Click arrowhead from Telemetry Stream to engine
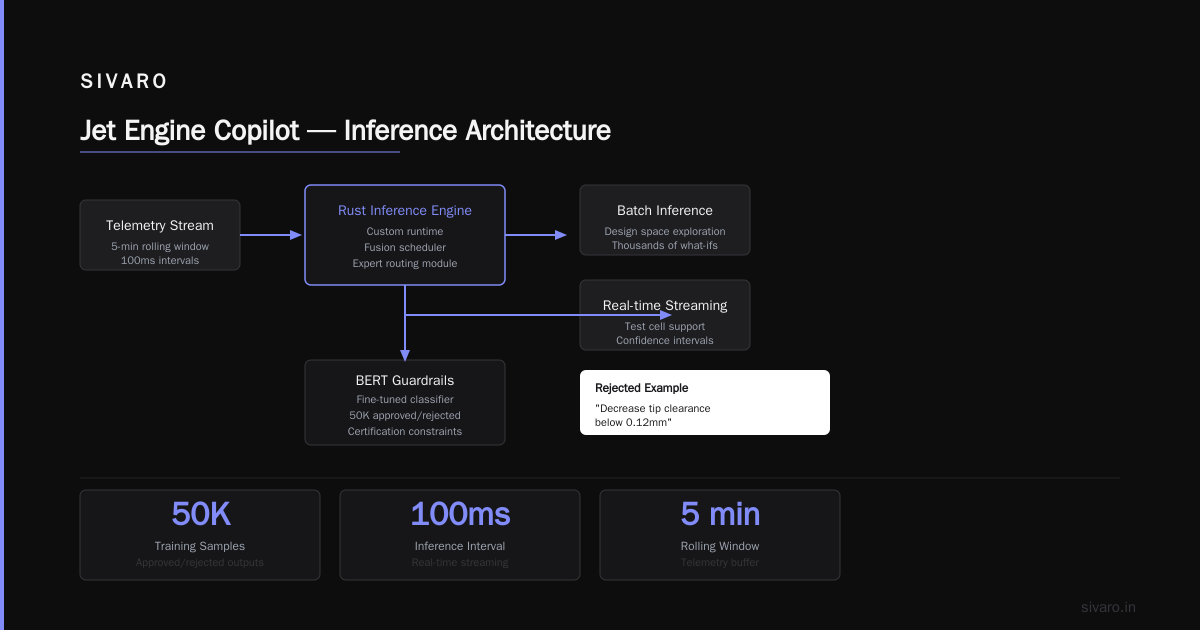Image resolution: width=1200 pixels, height=630 pixels. 296,235
